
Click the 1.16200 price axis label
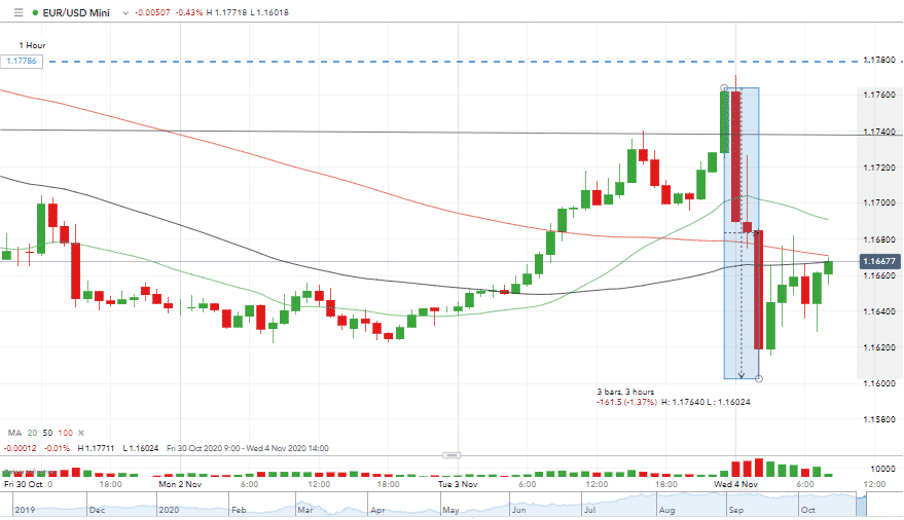tap(879, 347)
